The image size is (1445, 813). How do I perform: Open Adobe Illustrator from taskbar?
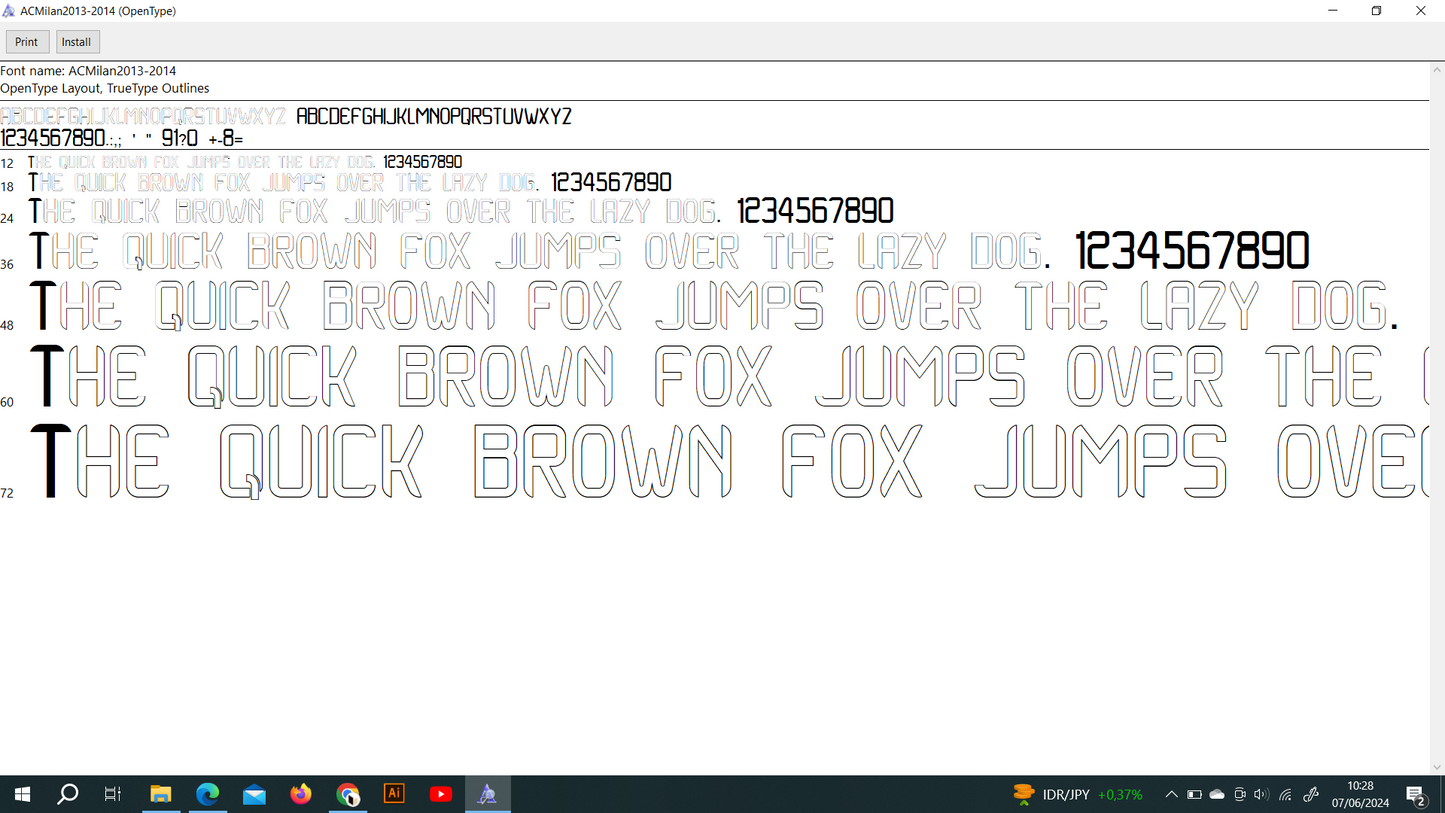[x=394, y=794]
